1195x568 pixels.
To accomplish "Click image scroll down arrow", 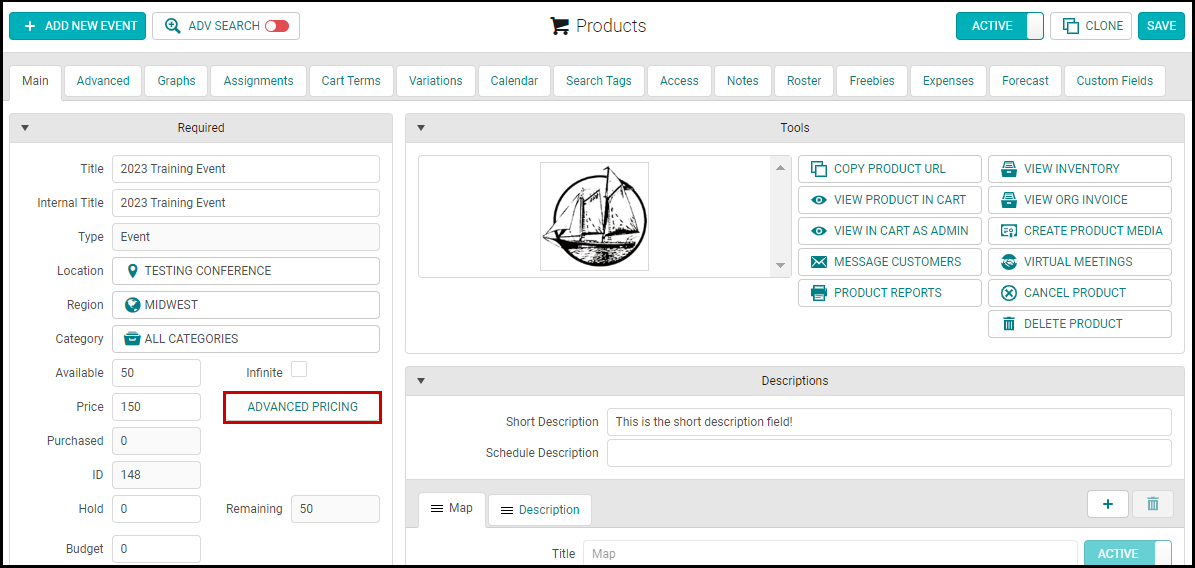I will [x=780, y=265].
